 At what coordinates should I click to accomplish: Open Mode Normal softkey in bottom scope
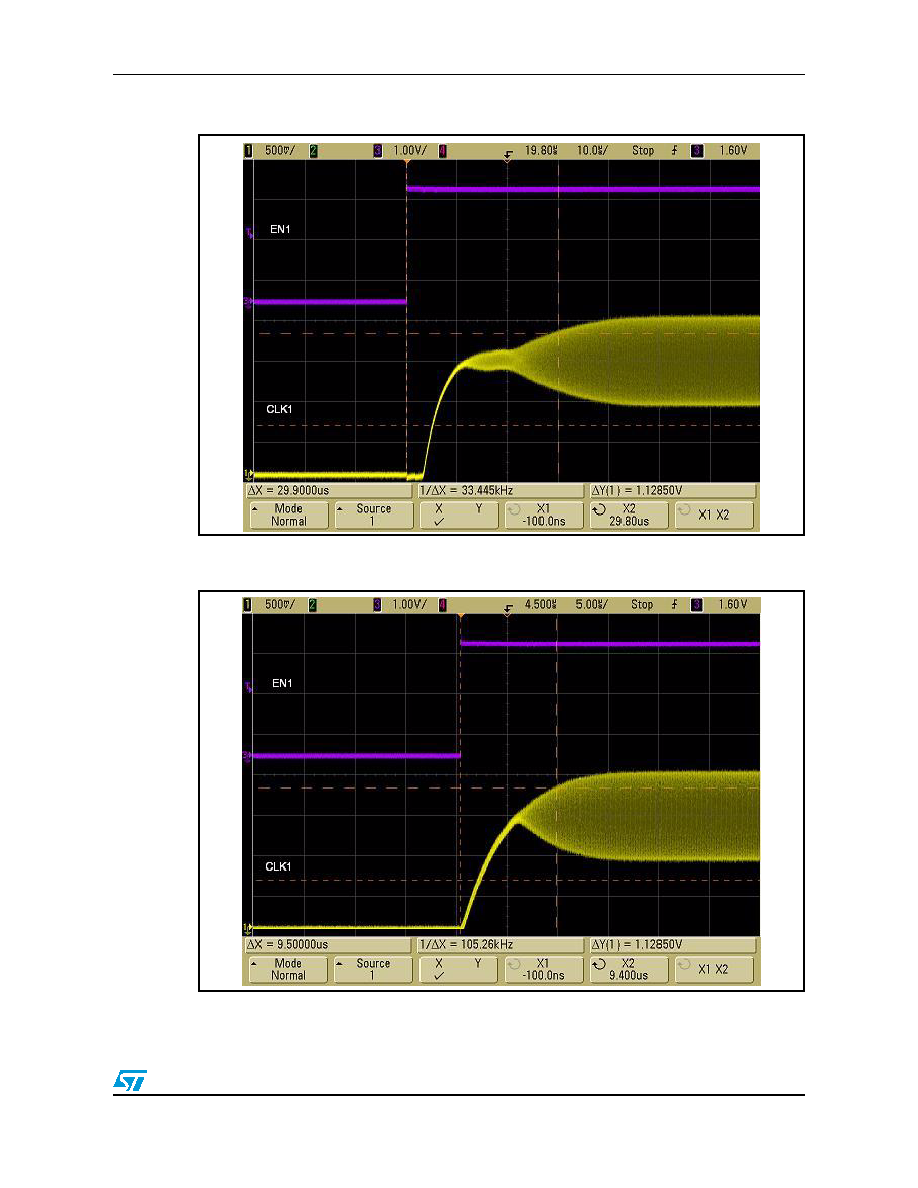tap(289, 970)
